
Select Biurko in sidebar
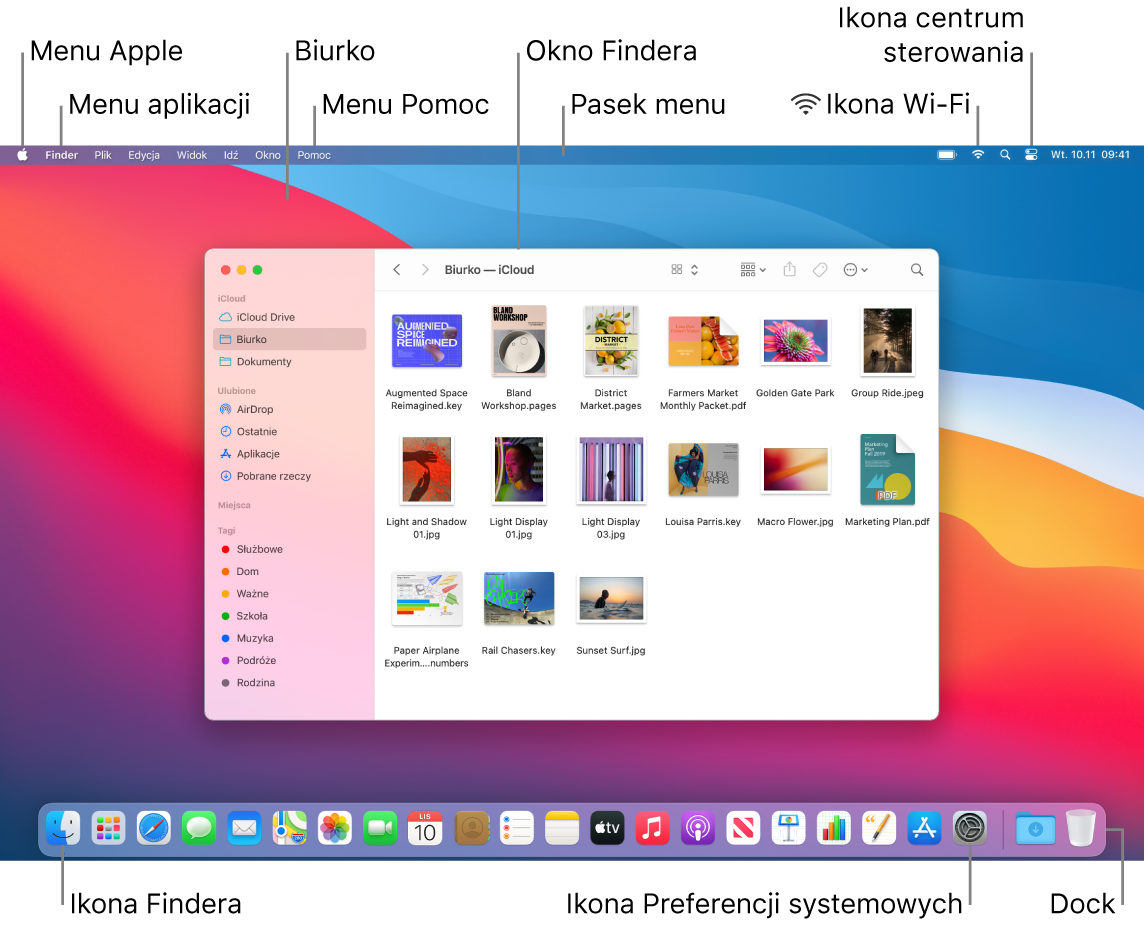click(x=290, y=339)
